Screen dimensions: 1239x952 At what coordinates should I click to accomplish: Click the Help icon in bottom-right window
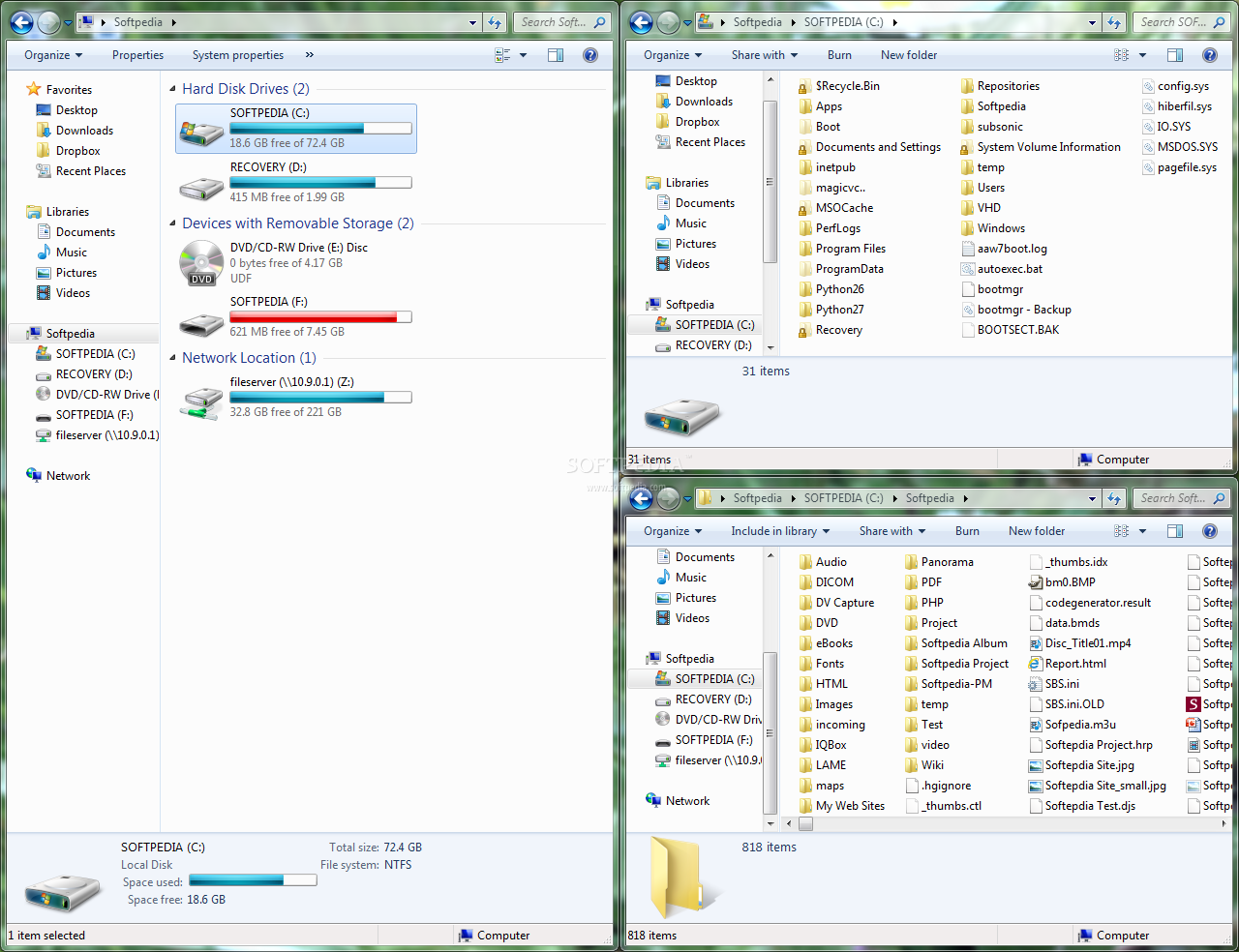pos(1210,531)
